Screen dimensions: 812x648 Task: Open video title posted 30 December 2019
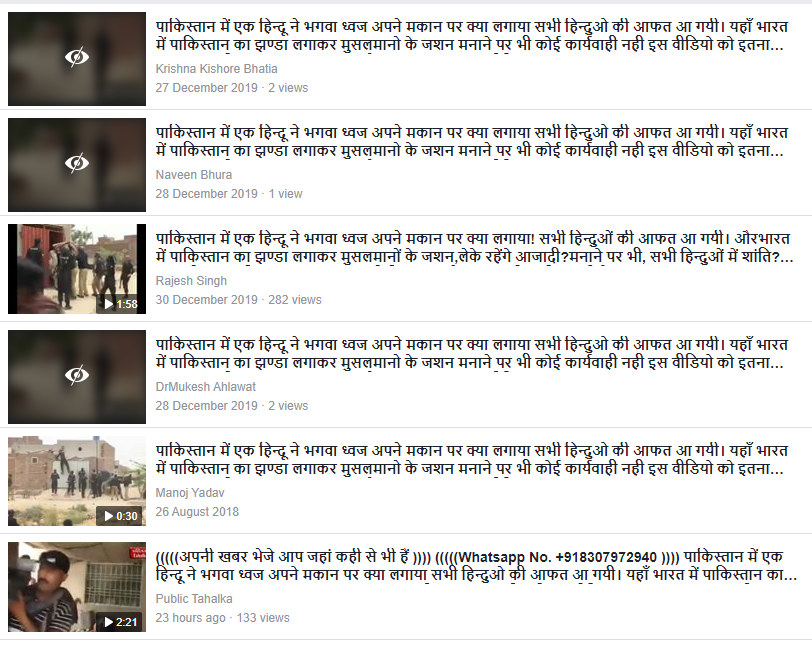(474, 248)
